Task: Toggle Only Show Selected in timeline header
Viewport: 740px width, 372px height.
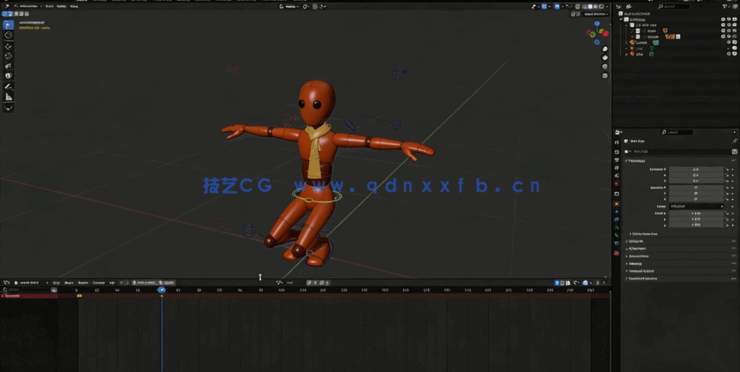Action: pyautogui.click(x=557, y=283)
